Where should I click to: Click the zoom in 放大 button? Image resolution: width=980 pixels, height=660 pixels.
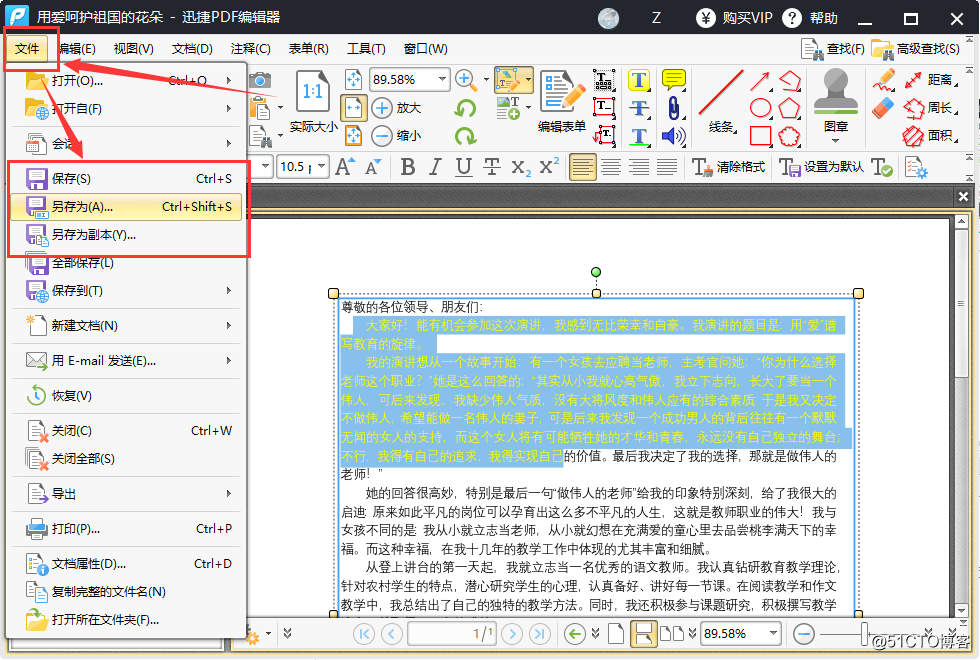tap(396, 108)
